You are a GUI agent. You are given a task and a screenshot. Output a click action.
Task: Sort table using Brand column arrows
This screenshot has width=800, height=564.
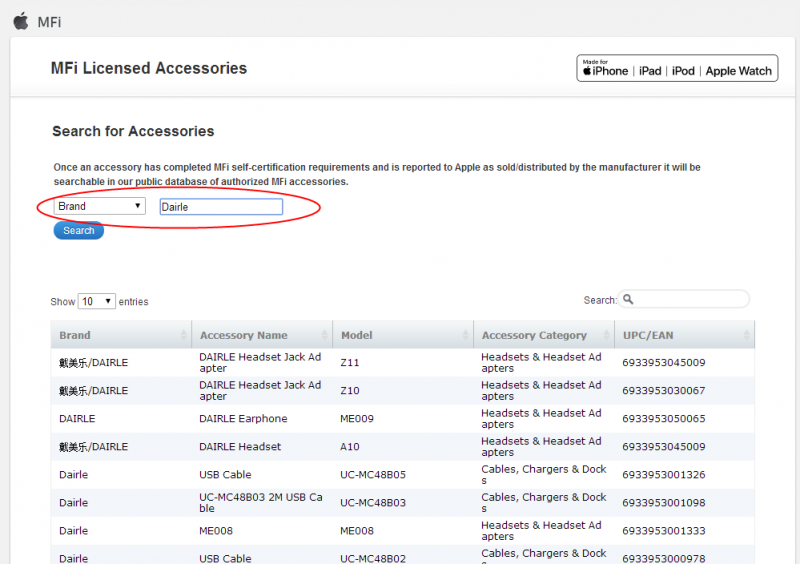coord(183,335)
